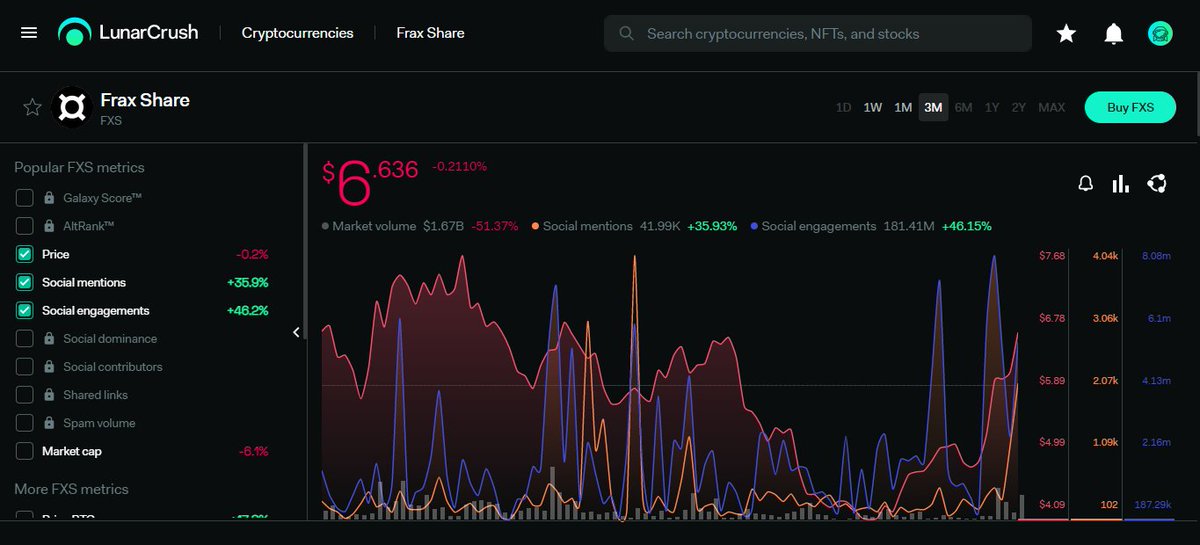Click the Popular FXS metrics heading
The width and height of the screenshot is (1200, 545).
79,167
